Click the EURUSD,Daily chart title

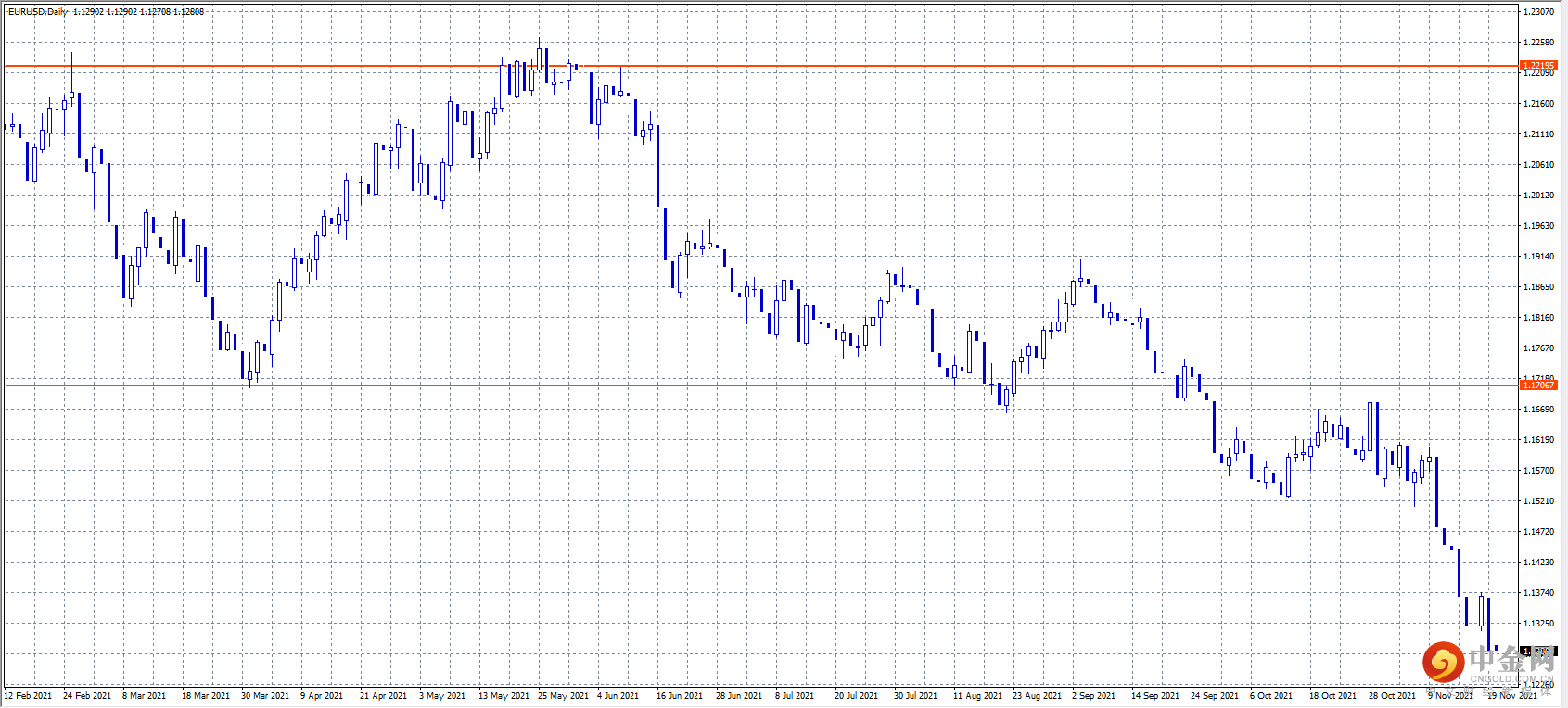38,12
